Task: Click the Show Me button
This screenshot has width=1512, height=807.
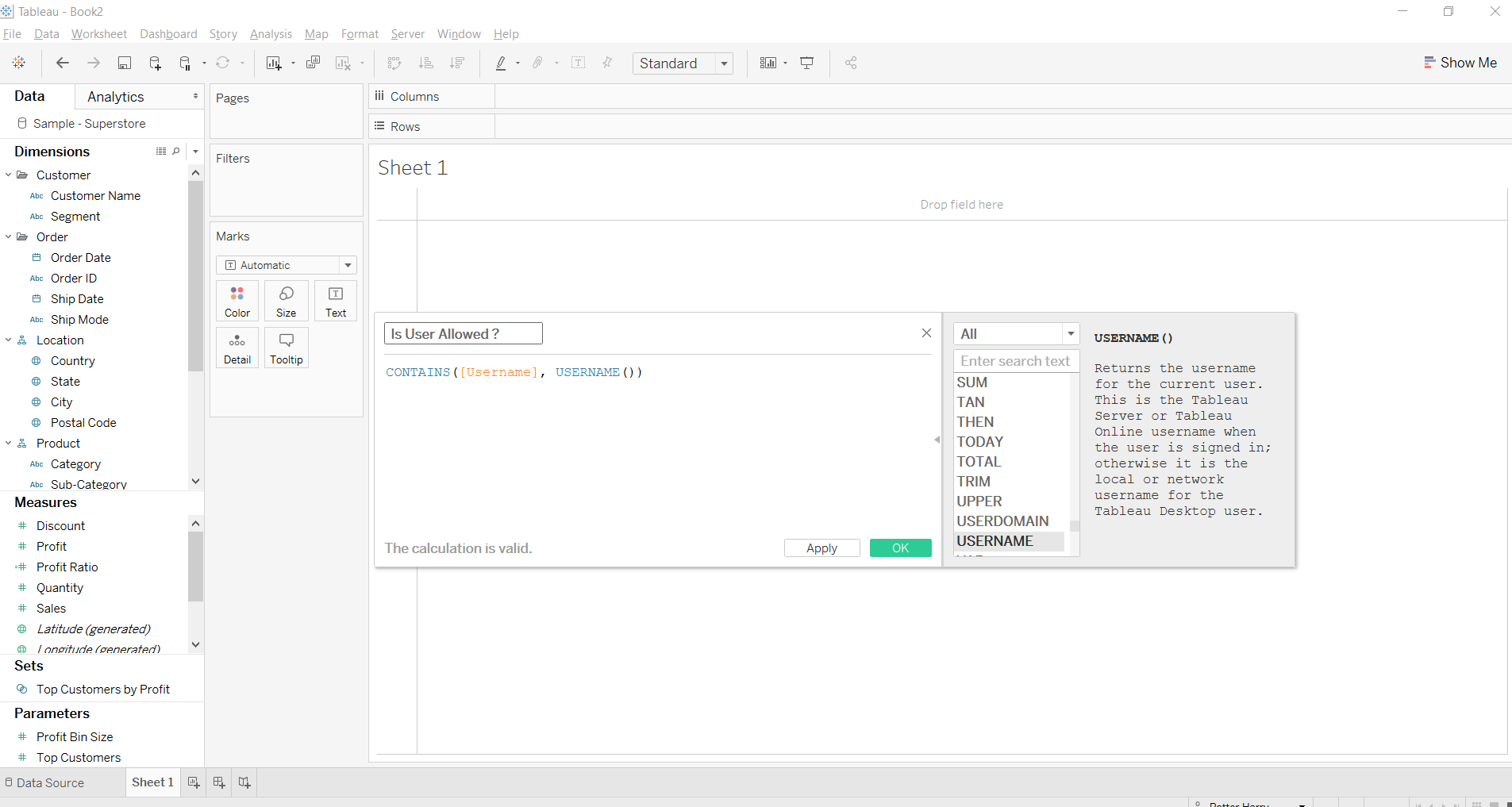Action: 1460,63
